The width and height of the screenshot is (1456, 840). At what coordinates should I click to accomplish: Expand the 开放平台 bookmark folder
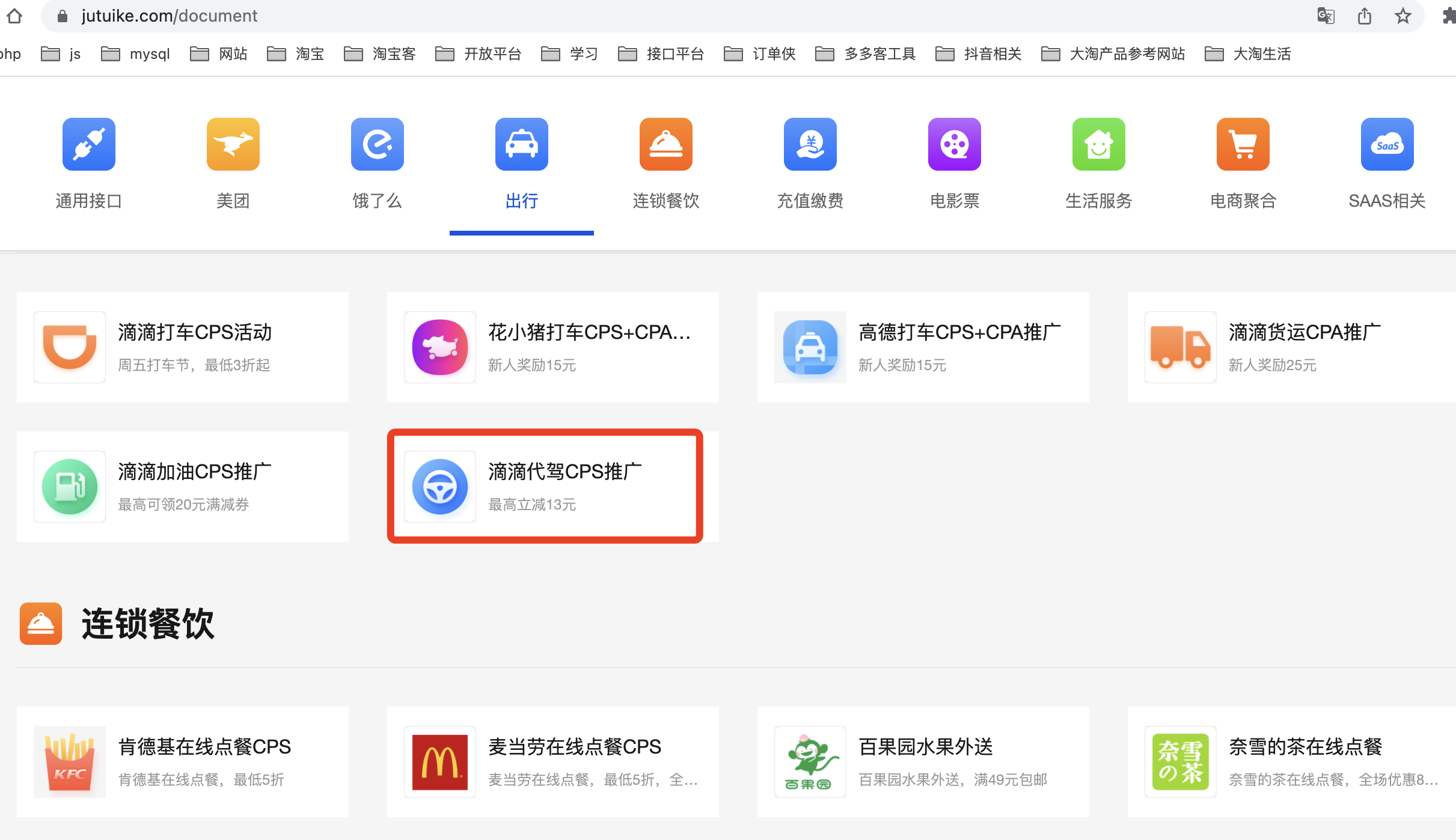479,54
